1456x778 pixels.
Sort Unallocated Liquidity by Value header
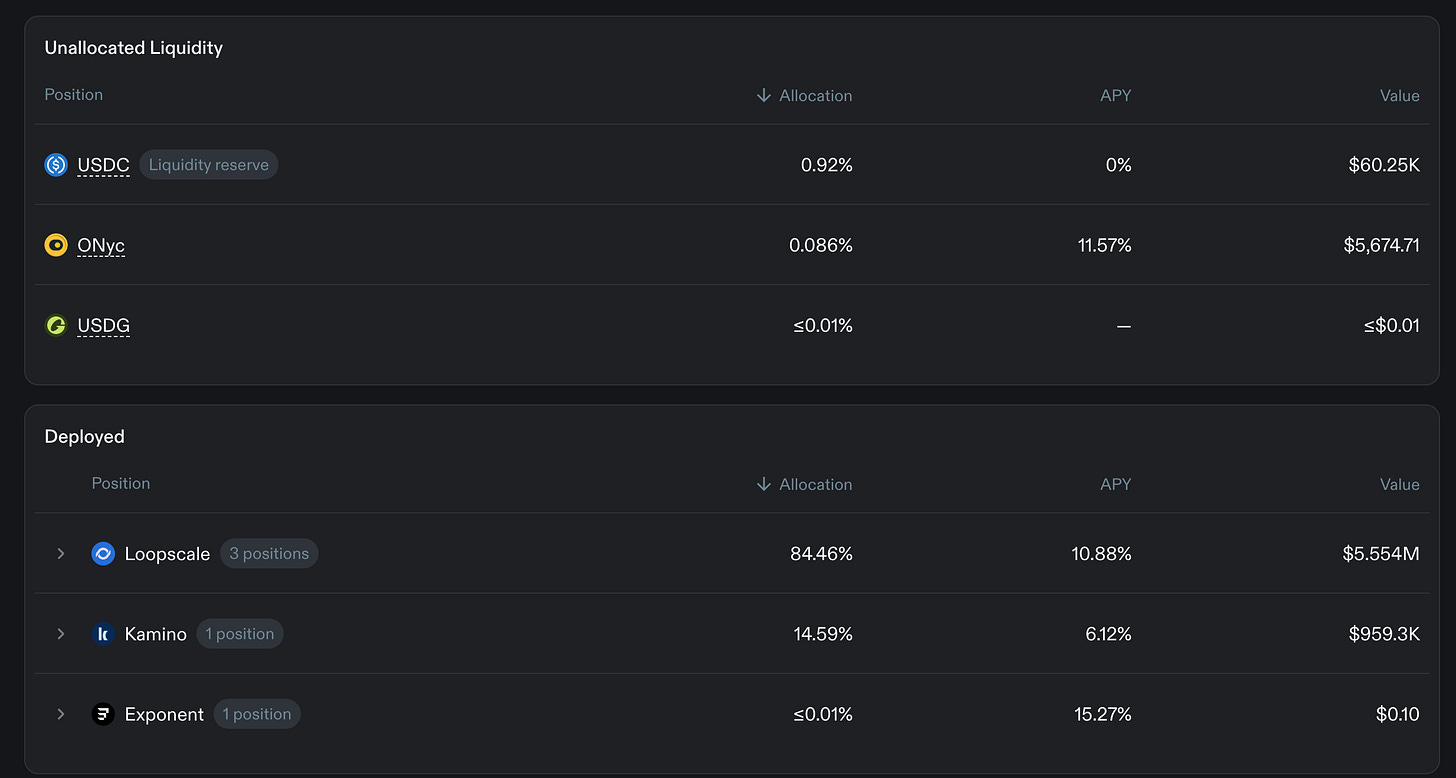(x=1399, y=96)
